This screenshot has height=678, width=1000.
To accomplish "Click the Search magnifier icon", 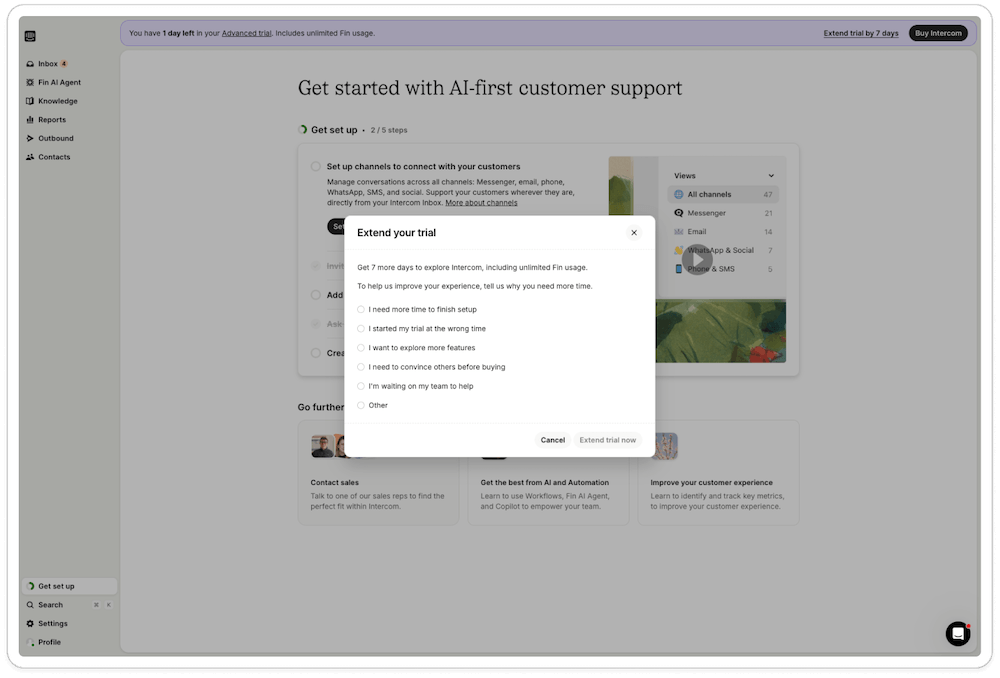I will pos(30,605).
